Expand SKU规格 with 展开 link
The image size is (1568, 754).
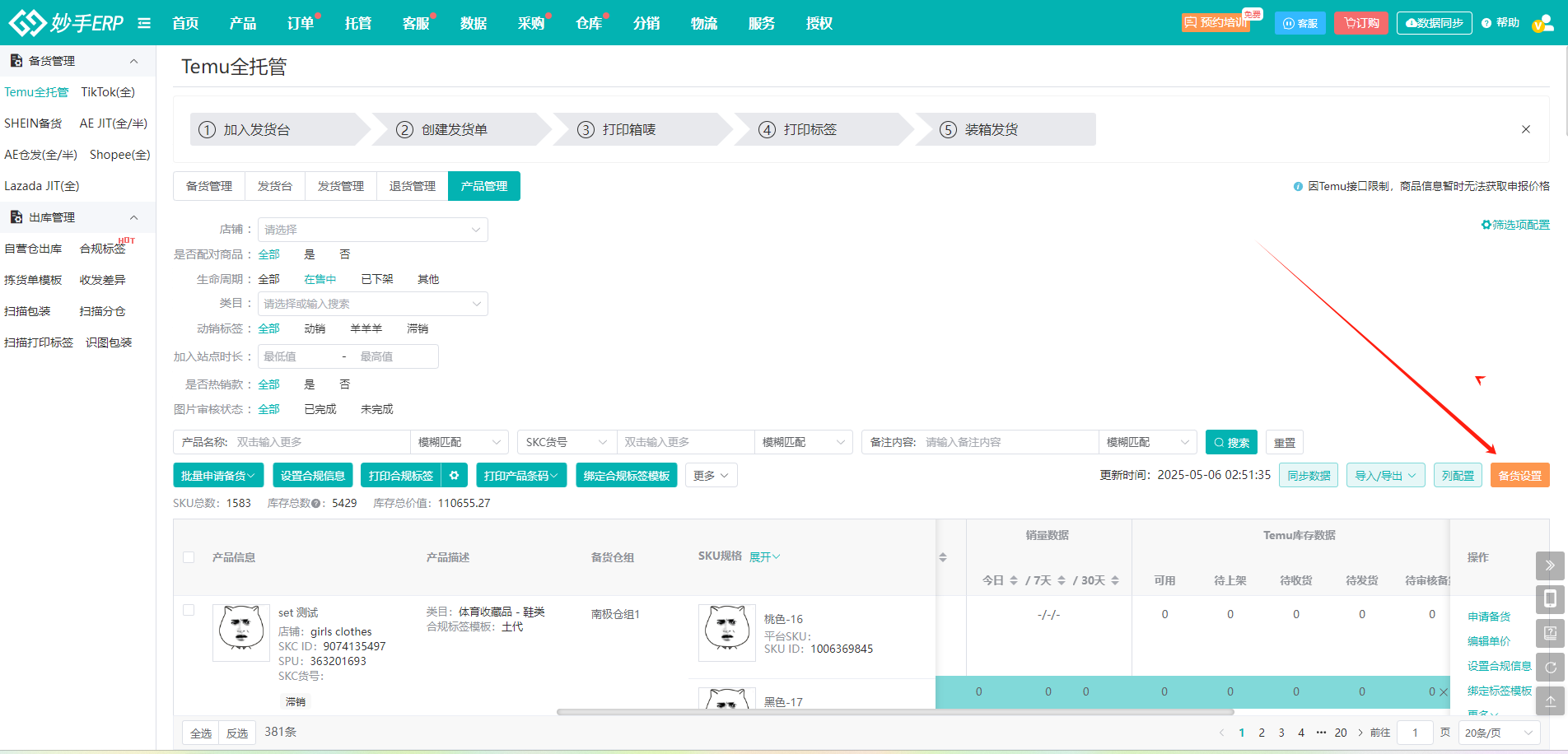pos(765,557)
